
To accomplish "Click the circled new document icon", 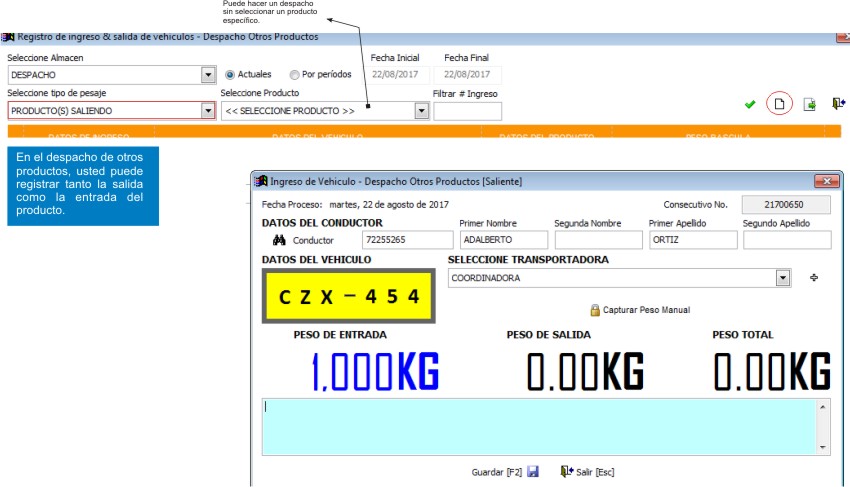I will [779, 104].
